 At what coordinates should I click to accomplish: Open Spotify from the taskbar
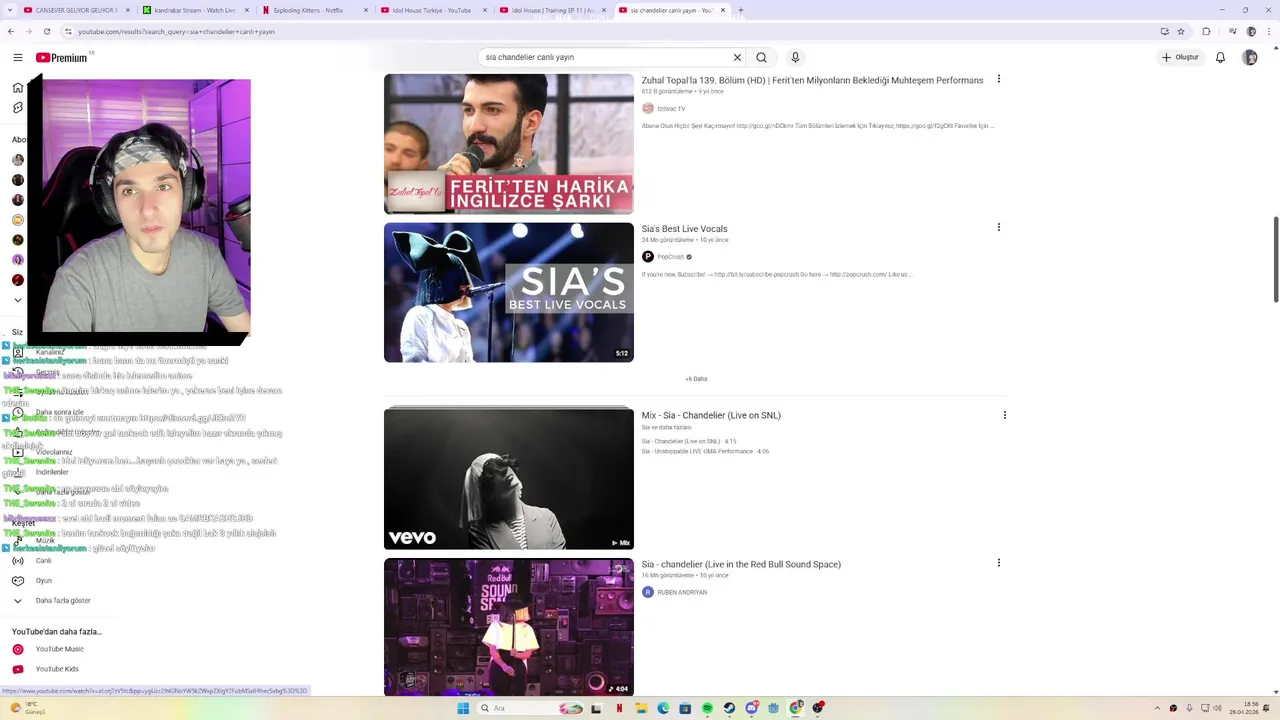(x=707, y=708)
